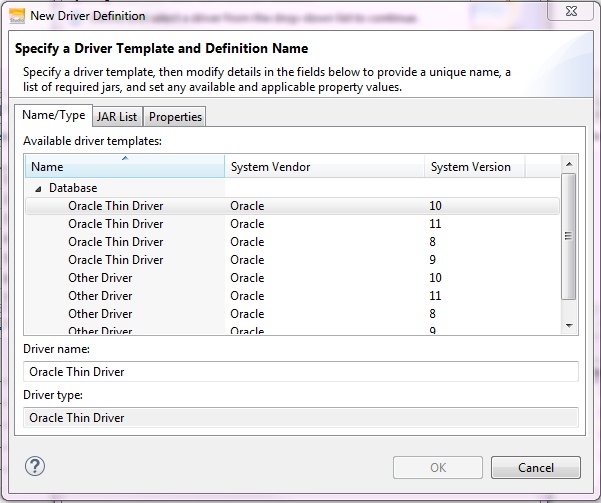
Task: Click the Driver type field
Action: pos(300,418)
